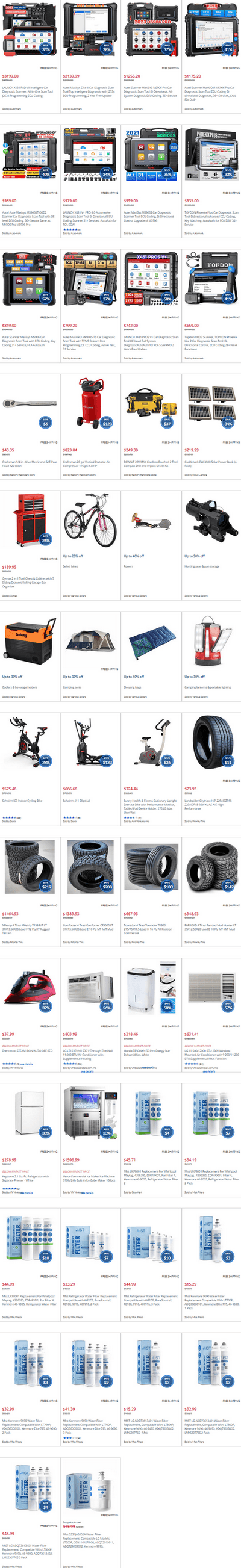This screenshot has height=1568, width=241.
Task: Click the $823.84 price of air compressor
Action: click(x=69, y=450)
